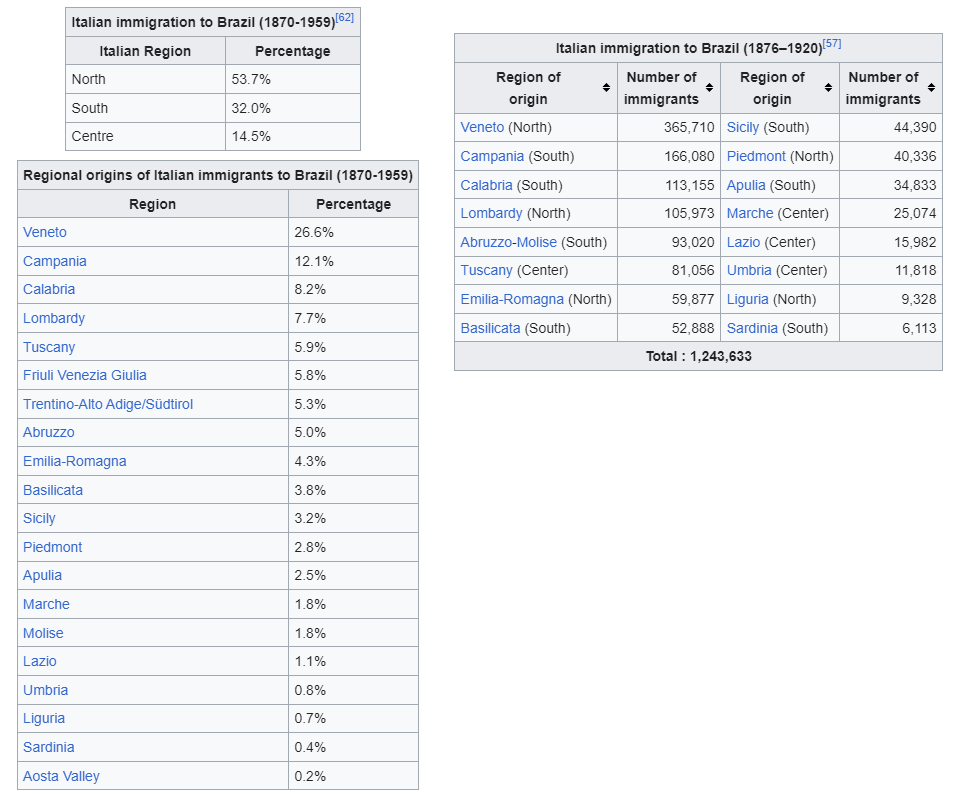
Task: Open Lombardy (North) link in 1876–1920 table
Action: 492,214
